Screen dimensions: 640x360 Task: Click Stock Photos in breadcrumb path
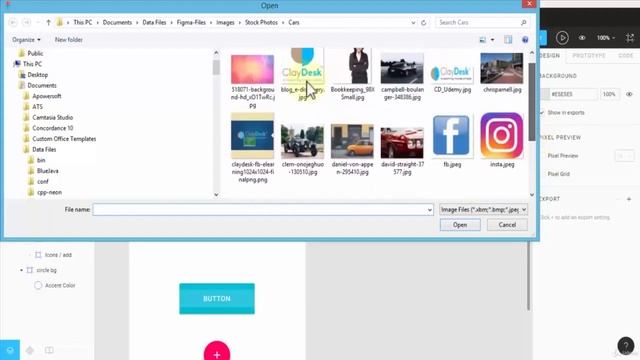[x=261, y=22]
